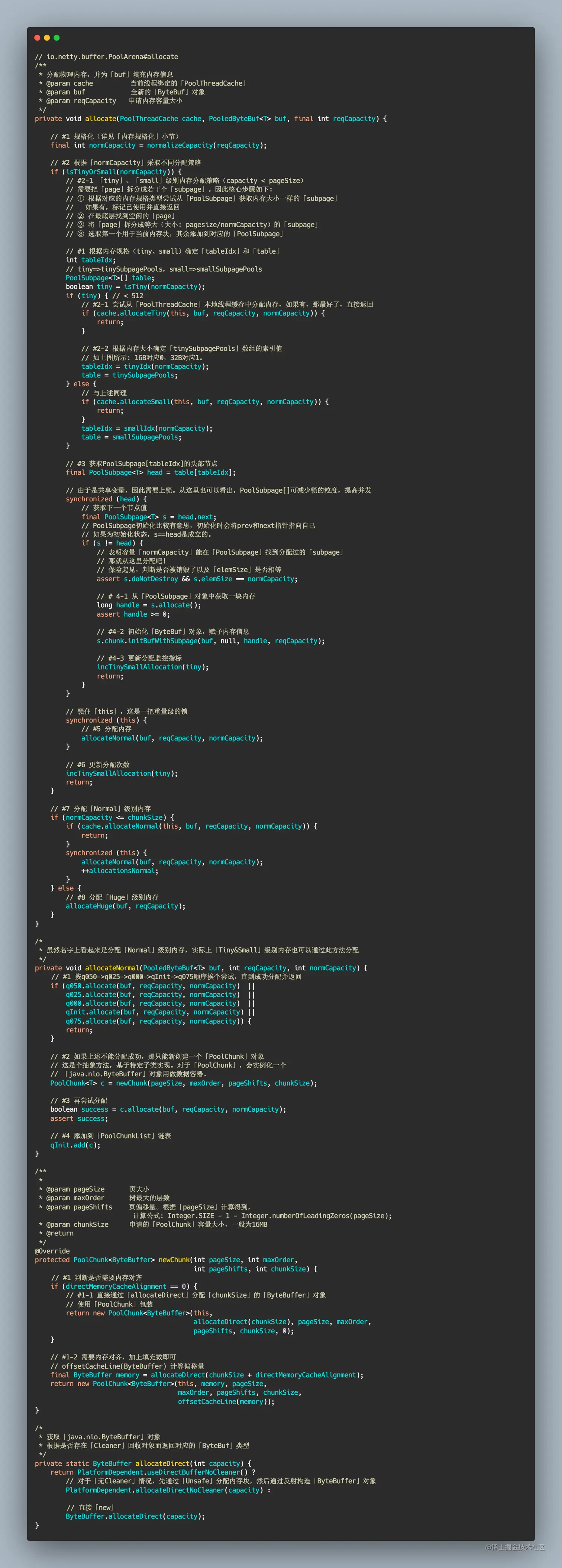Image resolution: width=562 pixels, height=1568 pixels.
Task: Click 'assert handle >= 0;'
Action: [x=133, y=614]
